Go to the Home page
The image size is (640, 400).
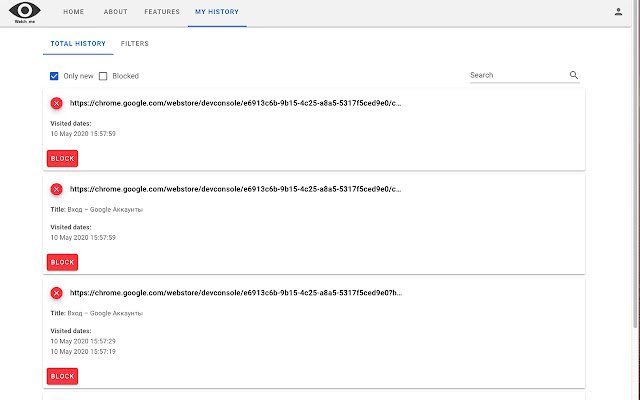click(73, 12)
